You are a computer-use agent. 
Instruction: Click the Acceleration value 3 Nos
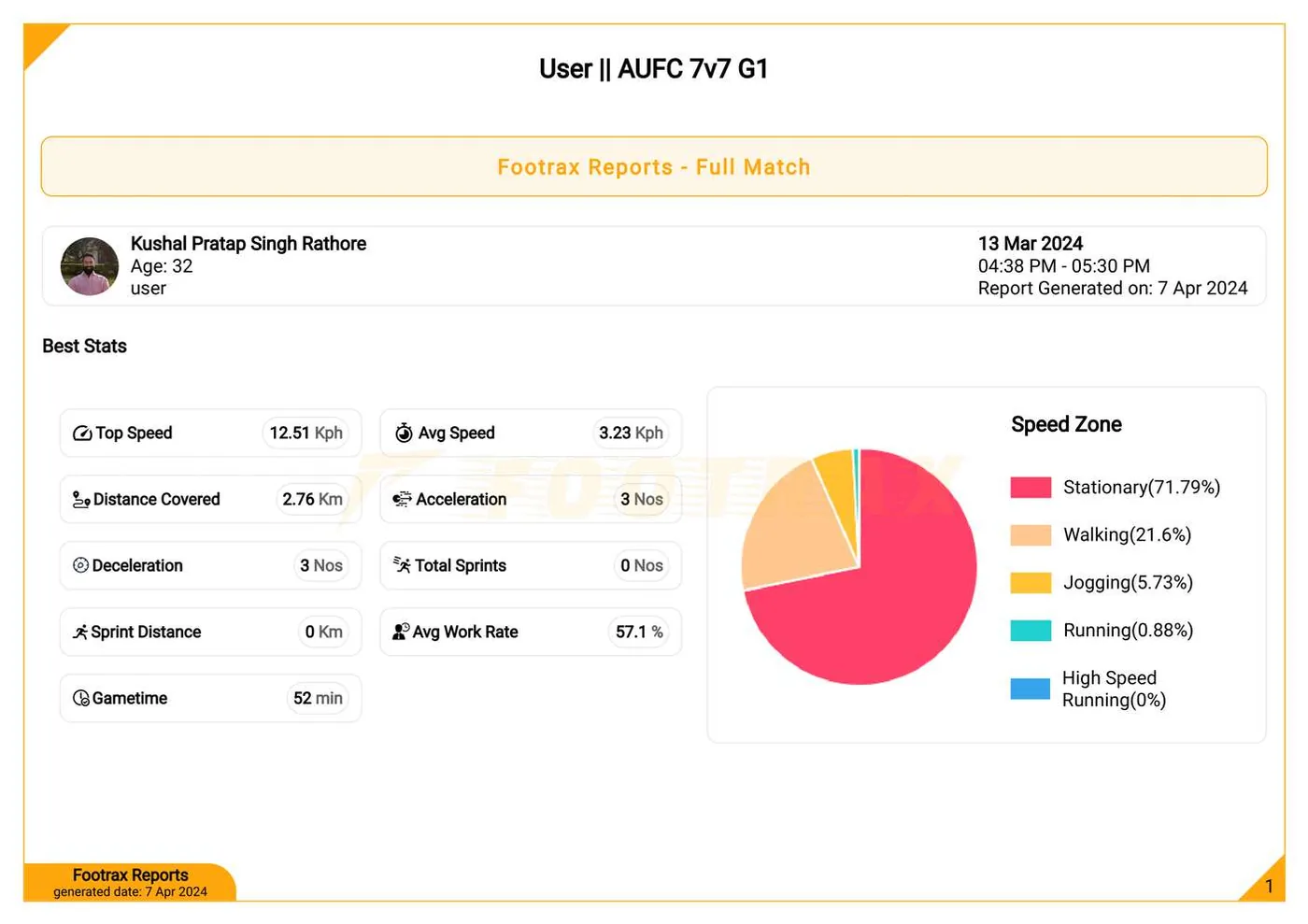(x=642, y=500)
